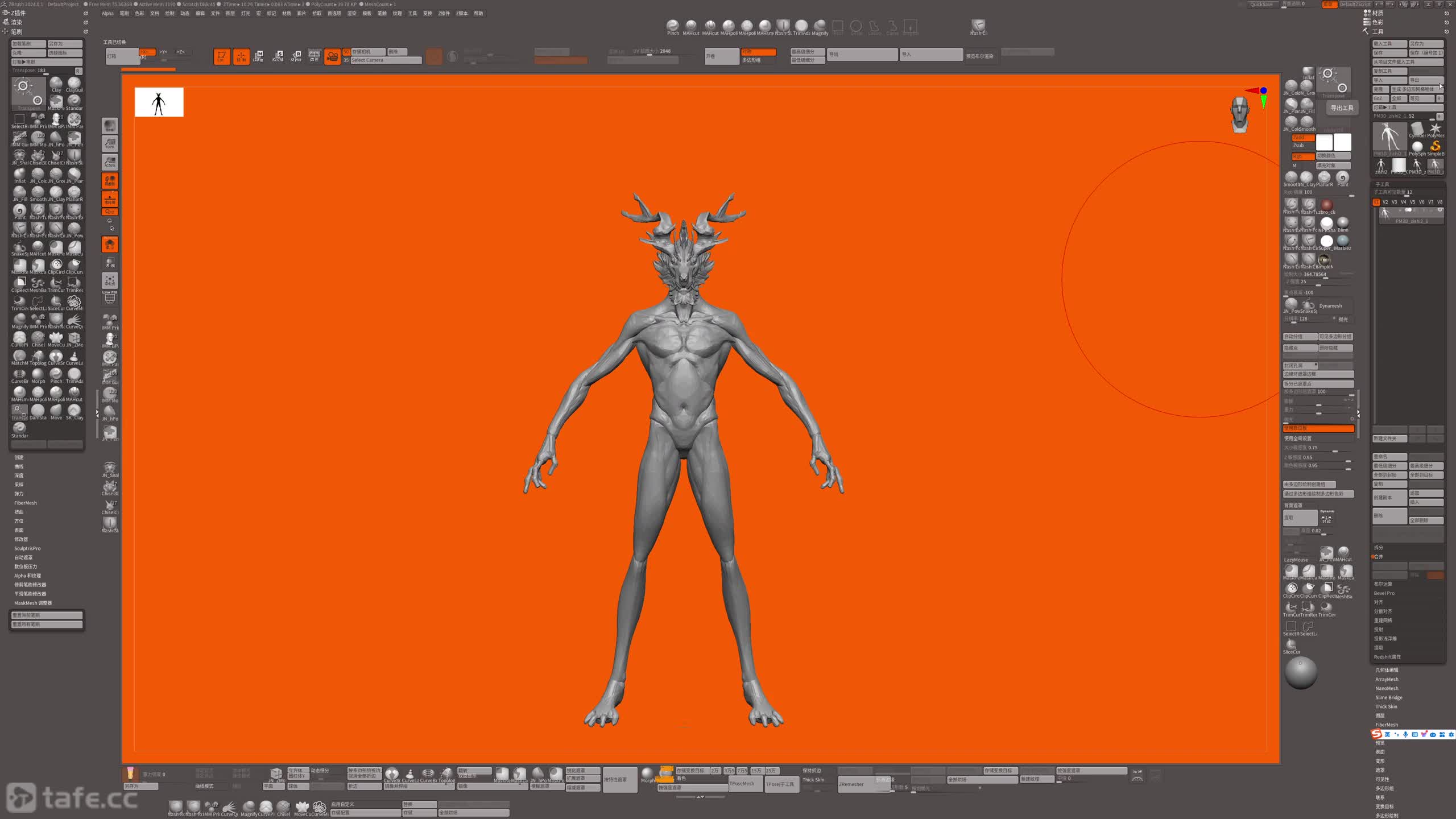The image size is (1456, 819).
Task: Activate Draw mode in top shelf
Action: click(241, 56)
